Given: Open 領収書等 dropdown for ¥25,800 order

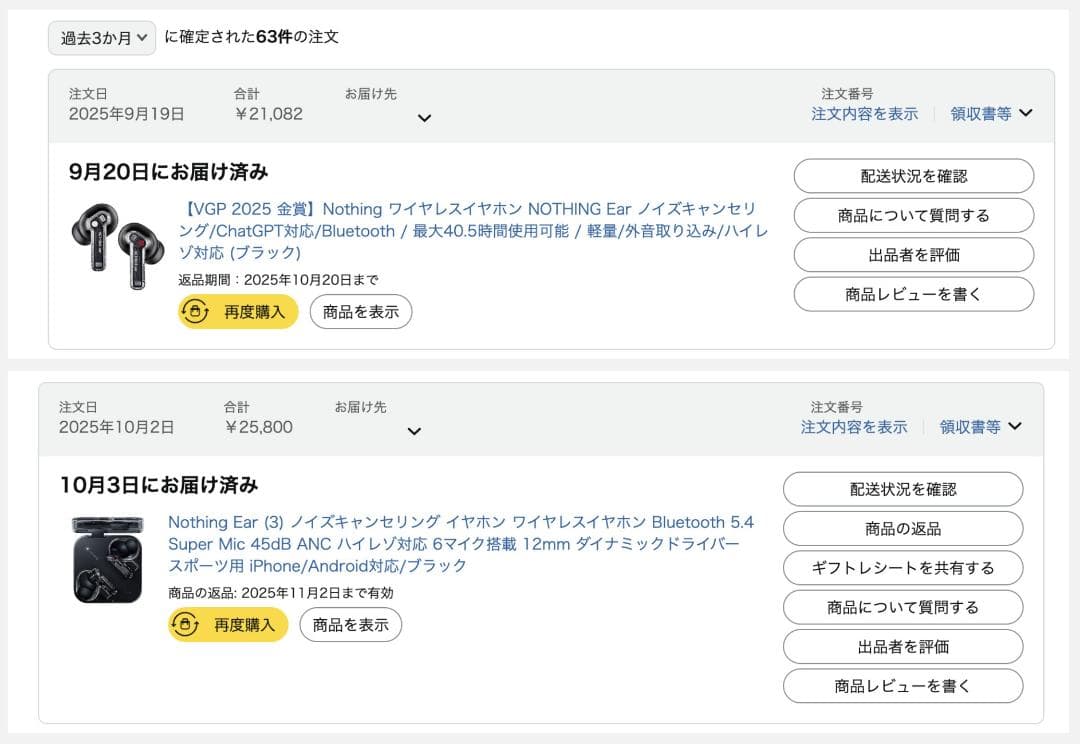Looking at the screenshot, I should click(981, 427).
